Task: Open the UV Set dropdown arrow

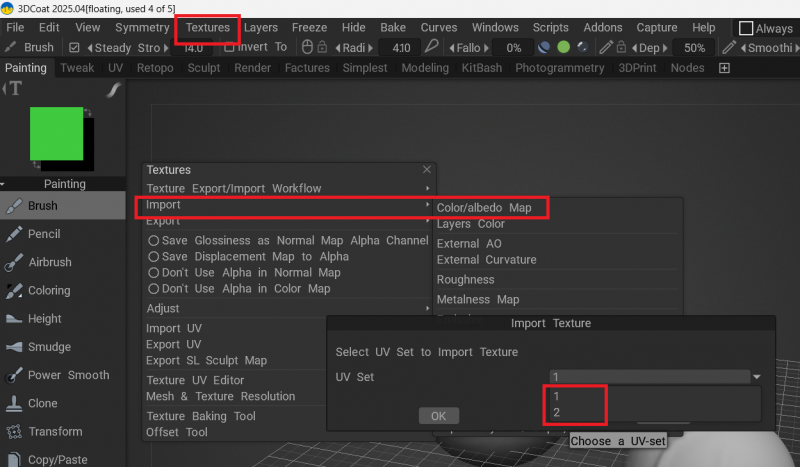Action: (x=757, y=377)
